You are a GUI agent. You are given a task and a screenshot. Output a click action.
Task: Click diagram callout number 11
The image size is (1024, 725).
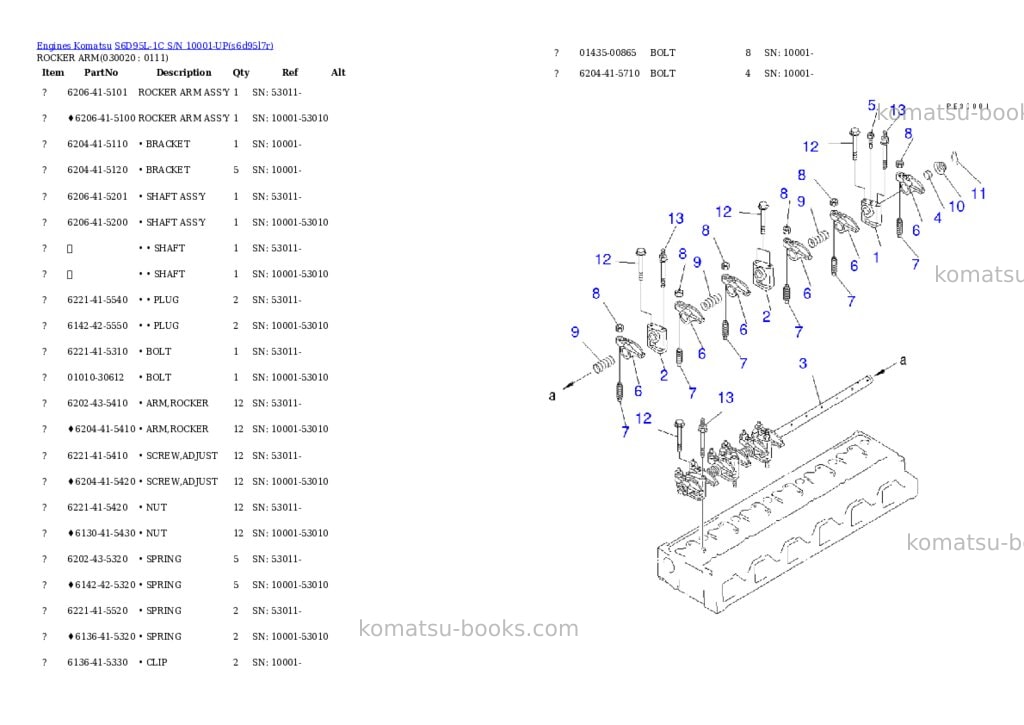point(978,194)
